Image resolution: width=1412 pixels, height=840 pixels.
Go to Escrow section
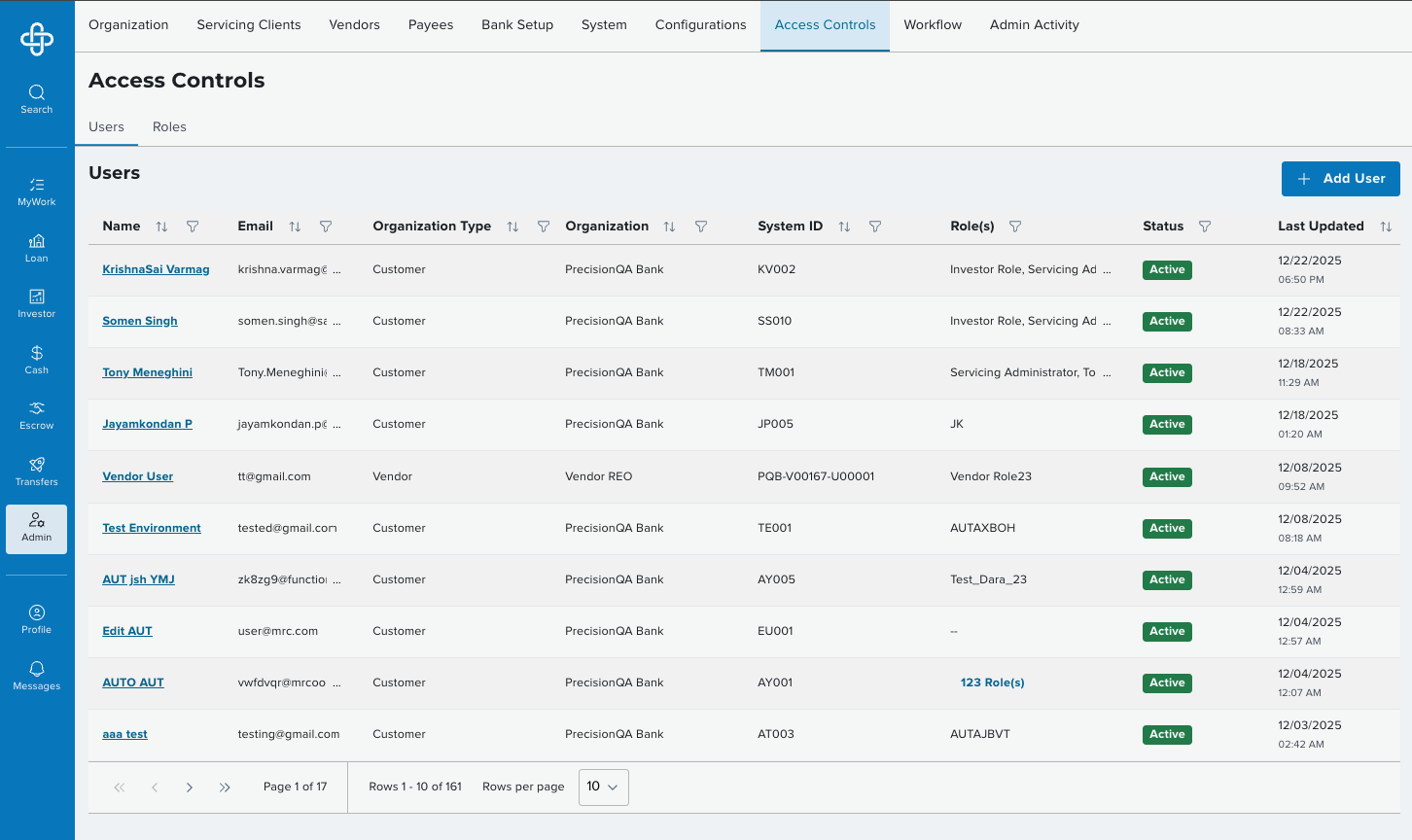(x=37, y=415)
